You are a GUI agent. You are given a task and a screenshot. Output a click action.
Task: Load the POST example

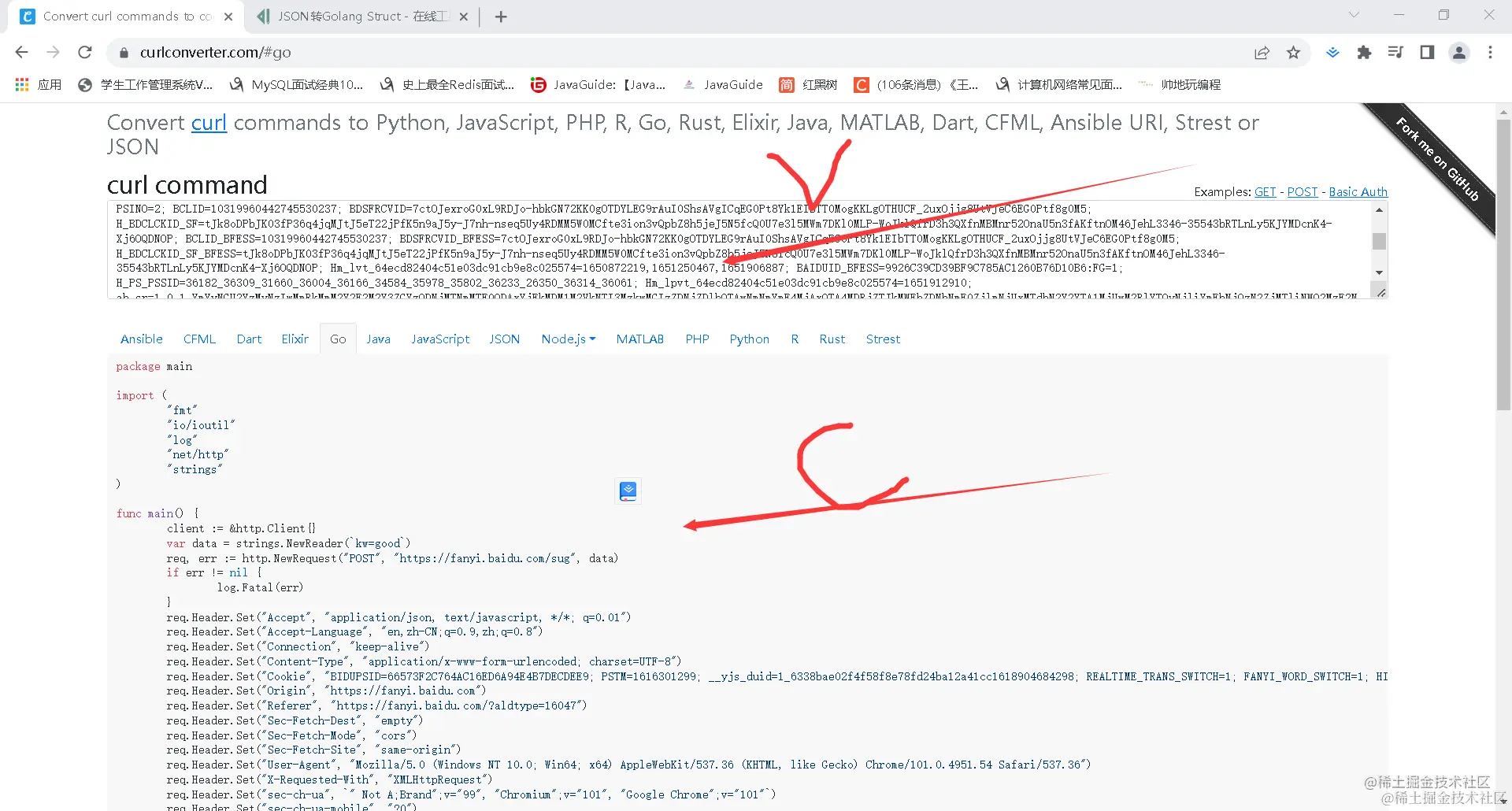(1303, 192)
